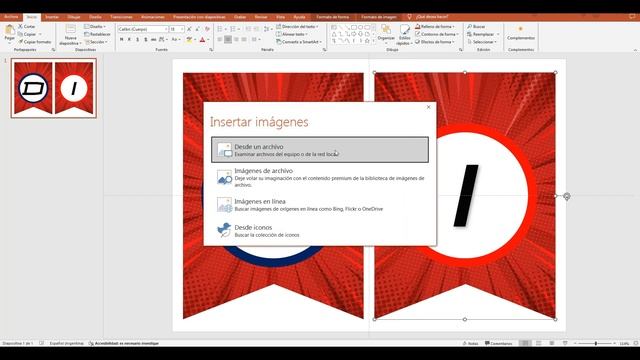
Task: Toggle justify text alignment
Action: coord(244,40)
